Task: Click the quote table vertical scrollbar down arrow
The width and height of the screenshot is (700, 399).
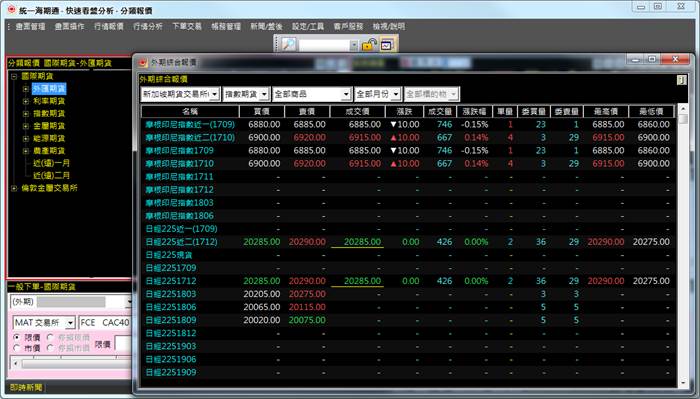Action: (x=682, y=383)
